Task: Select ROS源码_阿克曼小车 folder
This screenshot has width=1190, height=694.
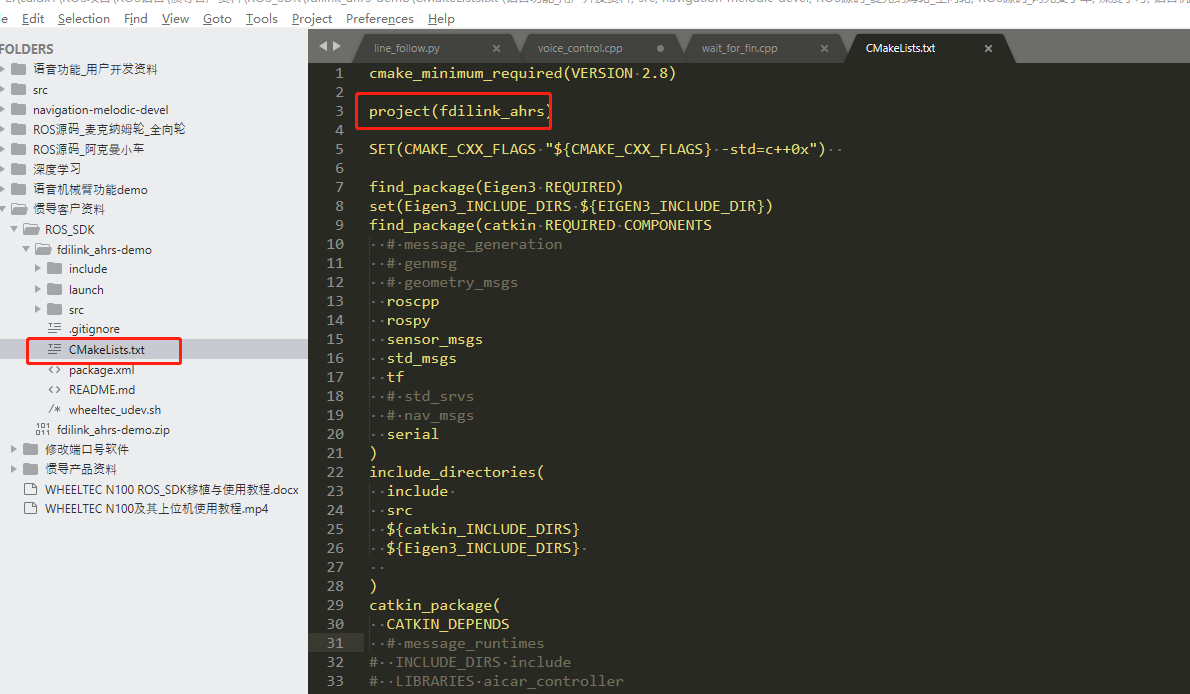Action: click(x=88, y=149)
